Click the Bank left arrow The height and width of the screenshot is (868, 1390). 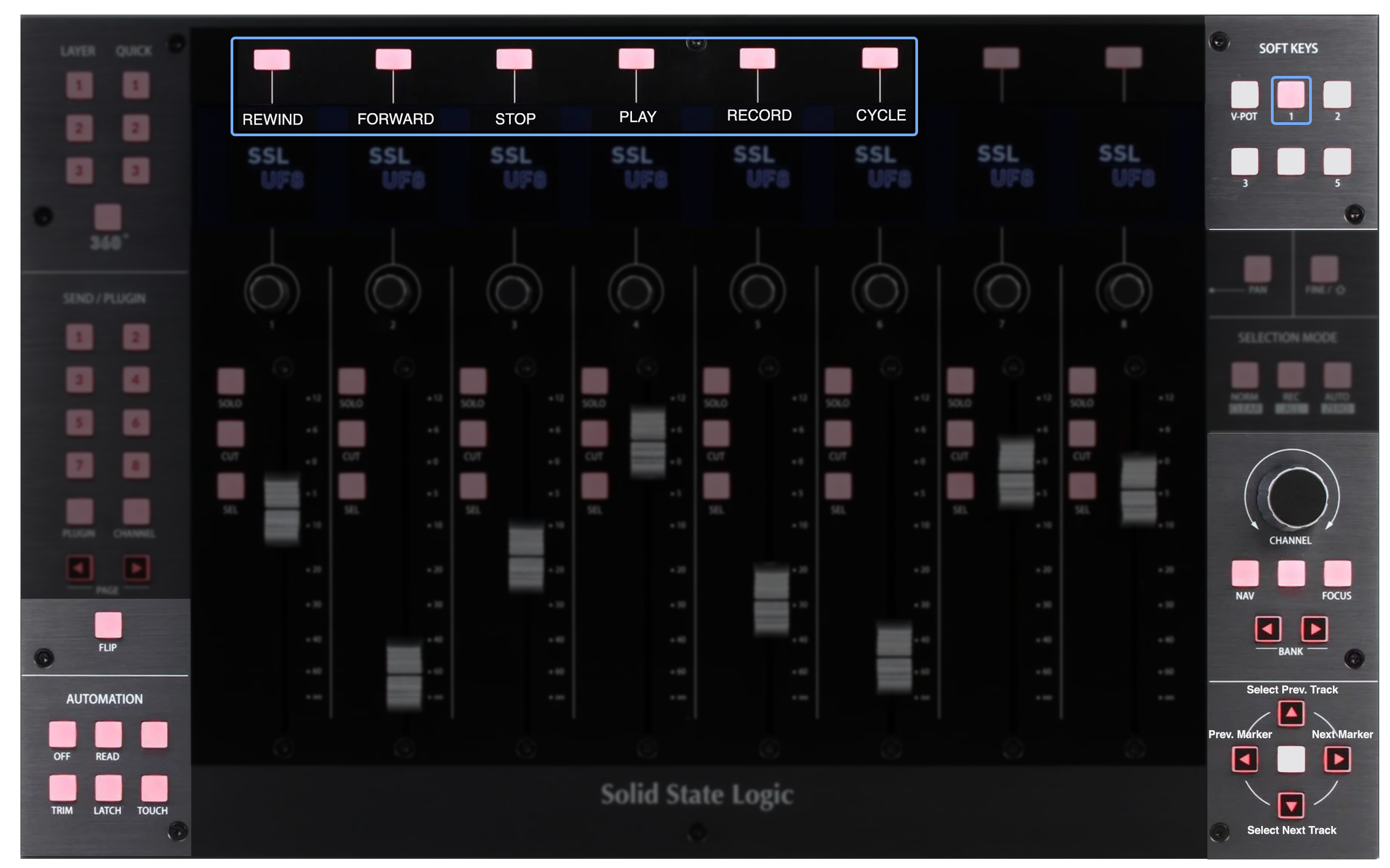[x=1267, y=629]
